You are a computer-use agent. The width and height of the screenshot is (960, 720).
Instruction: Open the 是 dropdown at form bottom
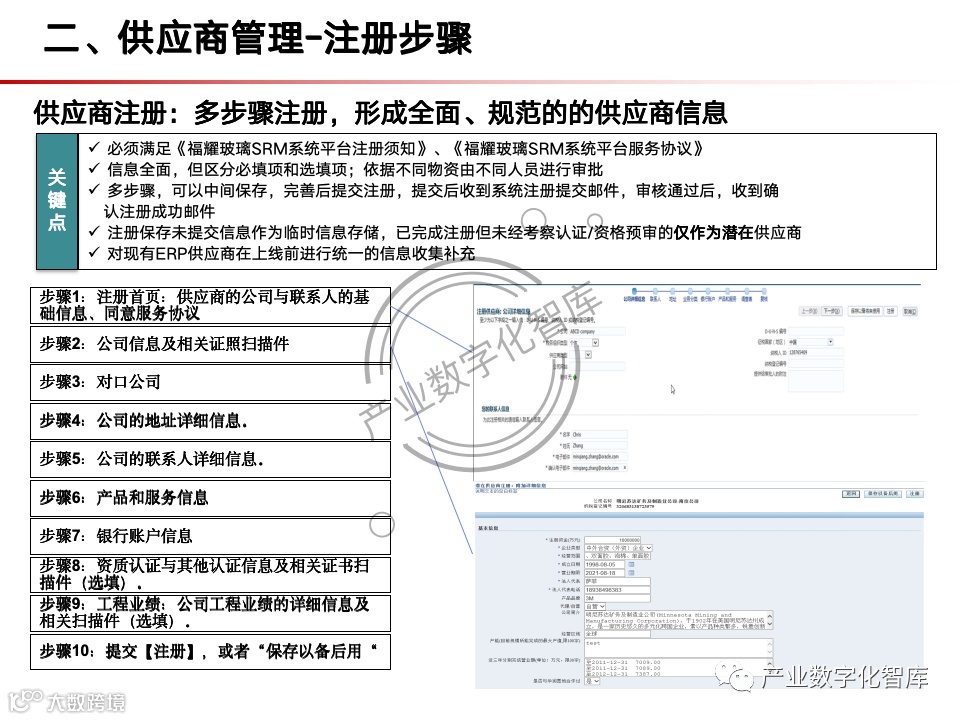click(x=593, y=681)
